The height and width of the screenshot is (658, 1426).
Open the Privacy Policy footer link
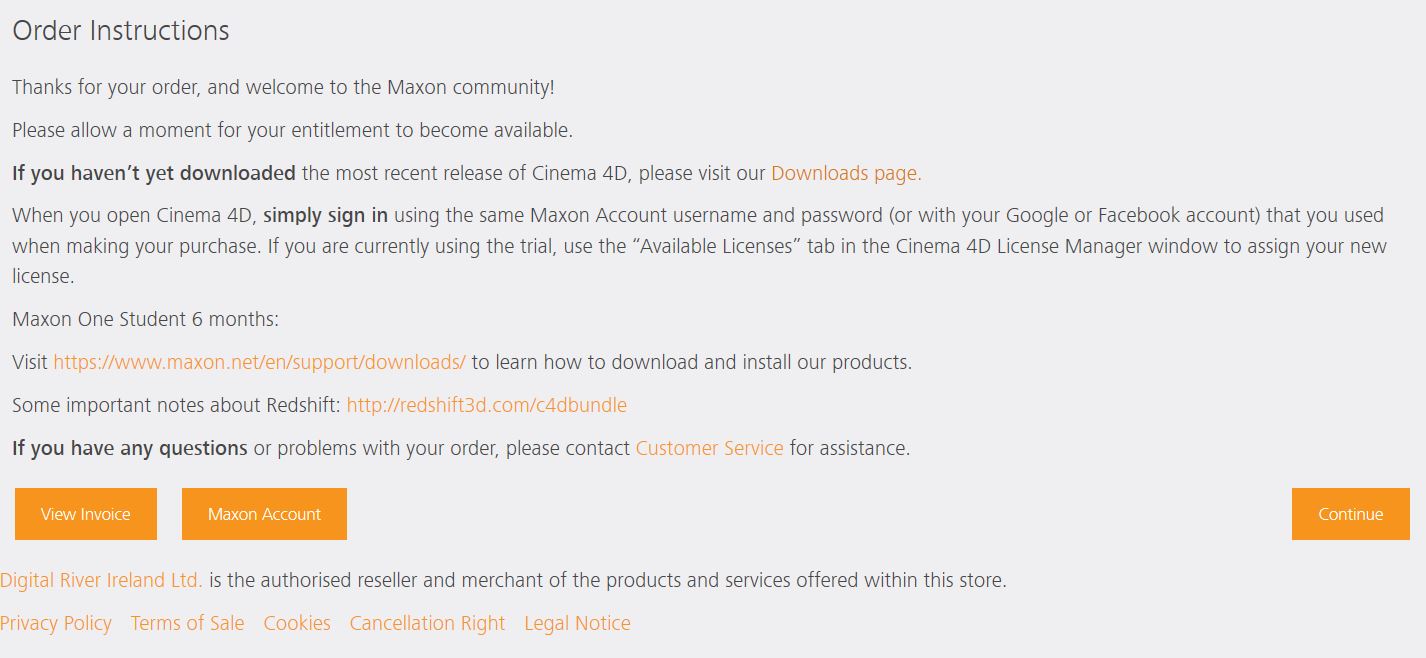56,623
